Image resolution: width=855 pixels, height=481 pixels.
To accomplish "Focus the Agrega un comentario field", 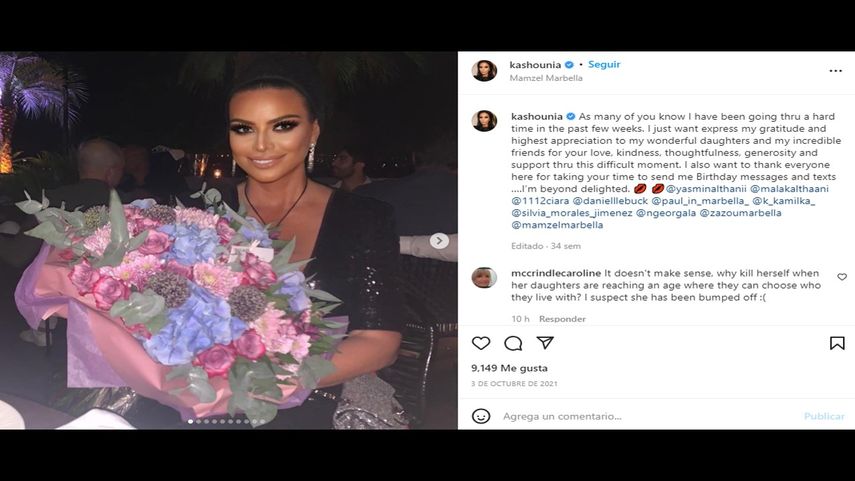I will (649, 416).
